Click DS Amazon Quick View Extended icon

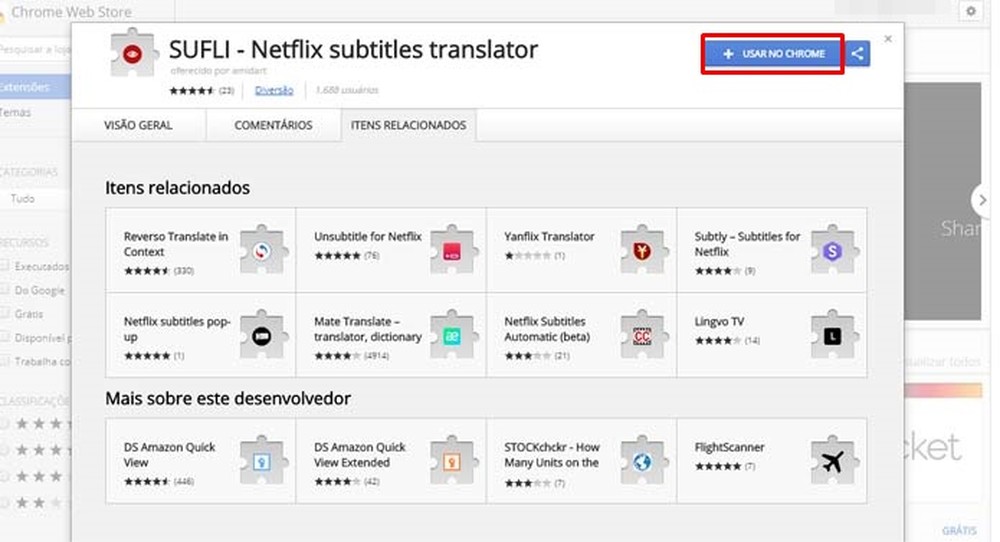click(x=453, y=461)
